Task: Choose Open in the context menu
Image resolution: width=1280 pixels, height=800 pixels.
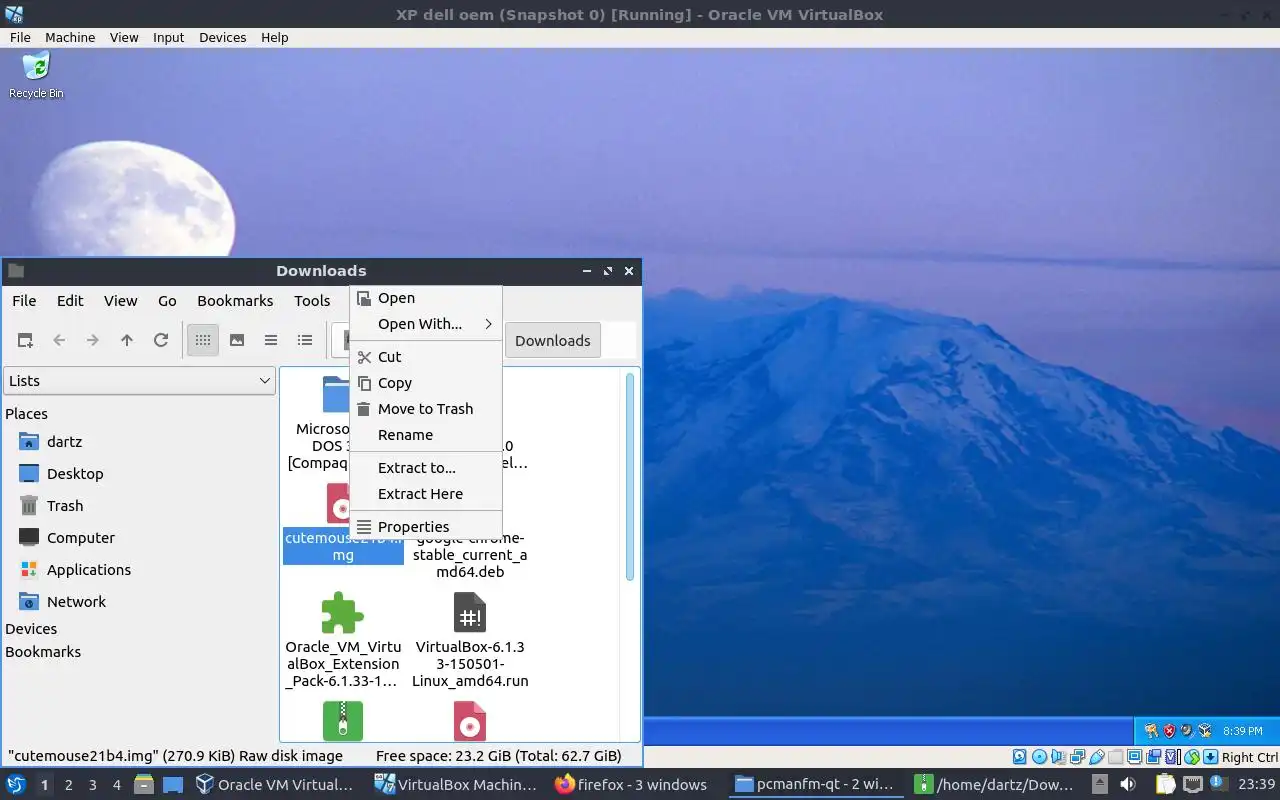Action: tap(426, 298)
